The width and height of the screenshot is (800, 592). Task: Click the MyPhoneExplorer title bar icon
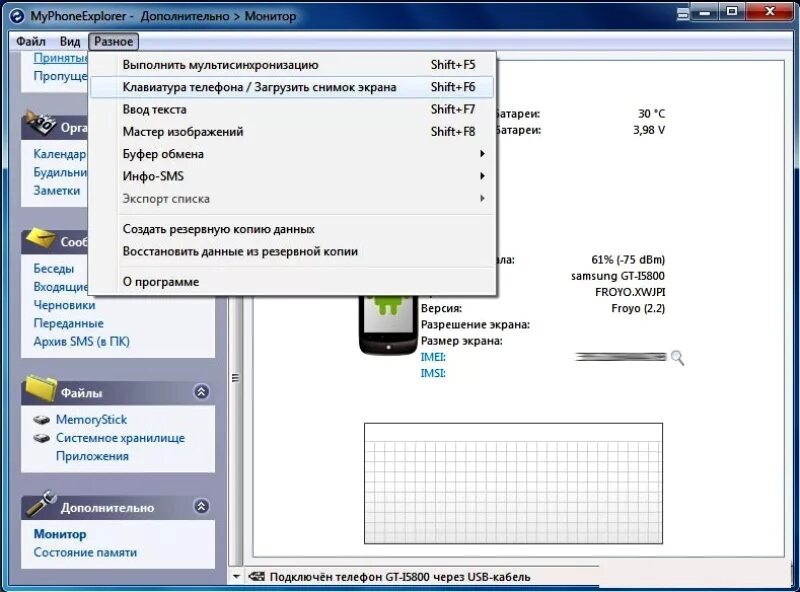tap(17, 16)
